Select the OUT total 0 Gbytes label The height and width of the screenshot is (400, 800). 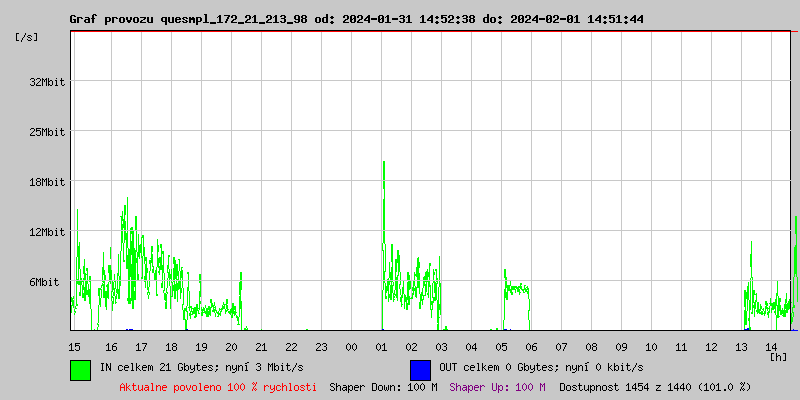pyautogui.click(x=526, y=368)
